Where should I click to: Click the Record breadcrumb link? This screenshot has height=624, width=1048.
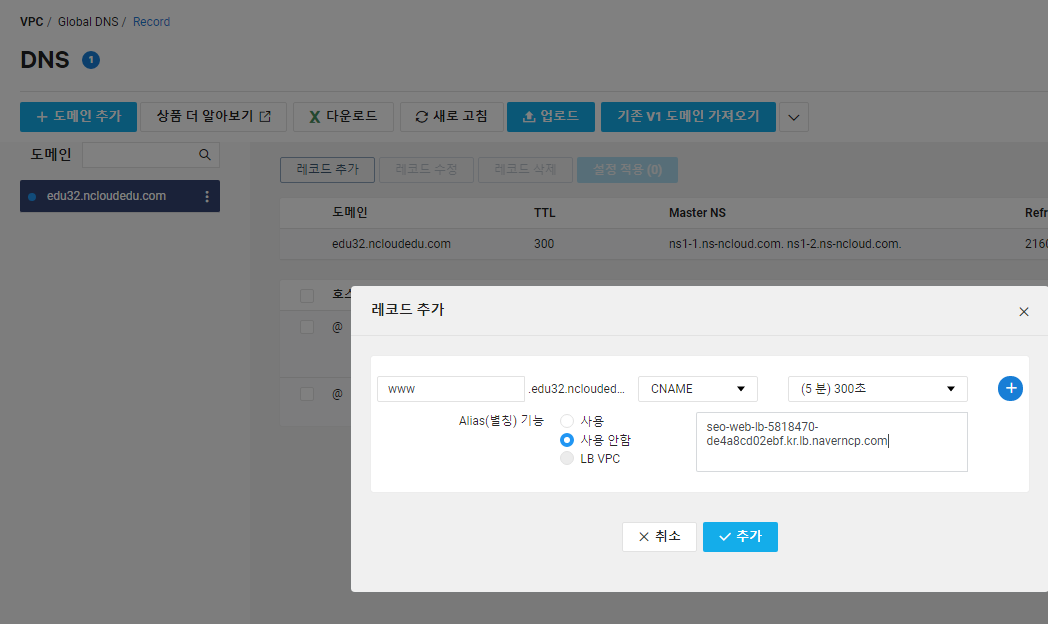[152, 22]
